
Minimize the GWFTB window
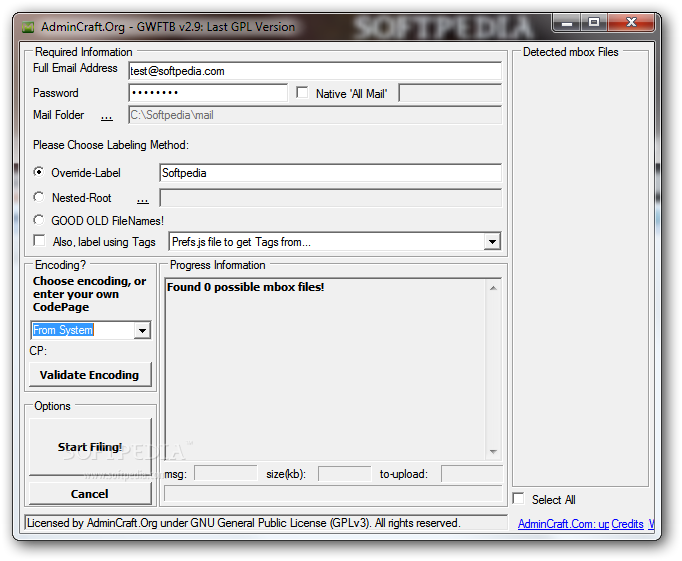click(x=566, y=23)
